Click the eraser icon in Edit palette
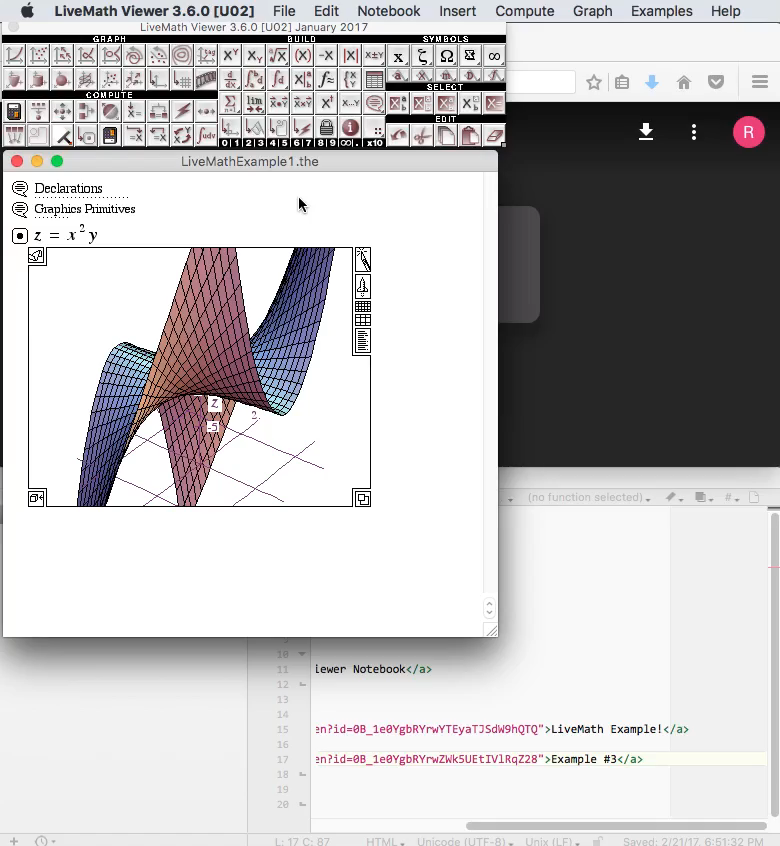Image resolution: width=780 pixels, height=846 pixels. click(x=494, y=134)
